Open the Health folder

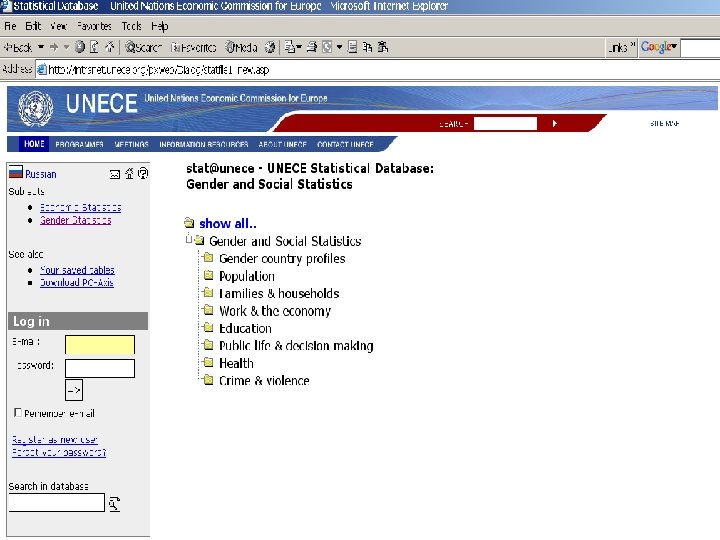point(236,363)
